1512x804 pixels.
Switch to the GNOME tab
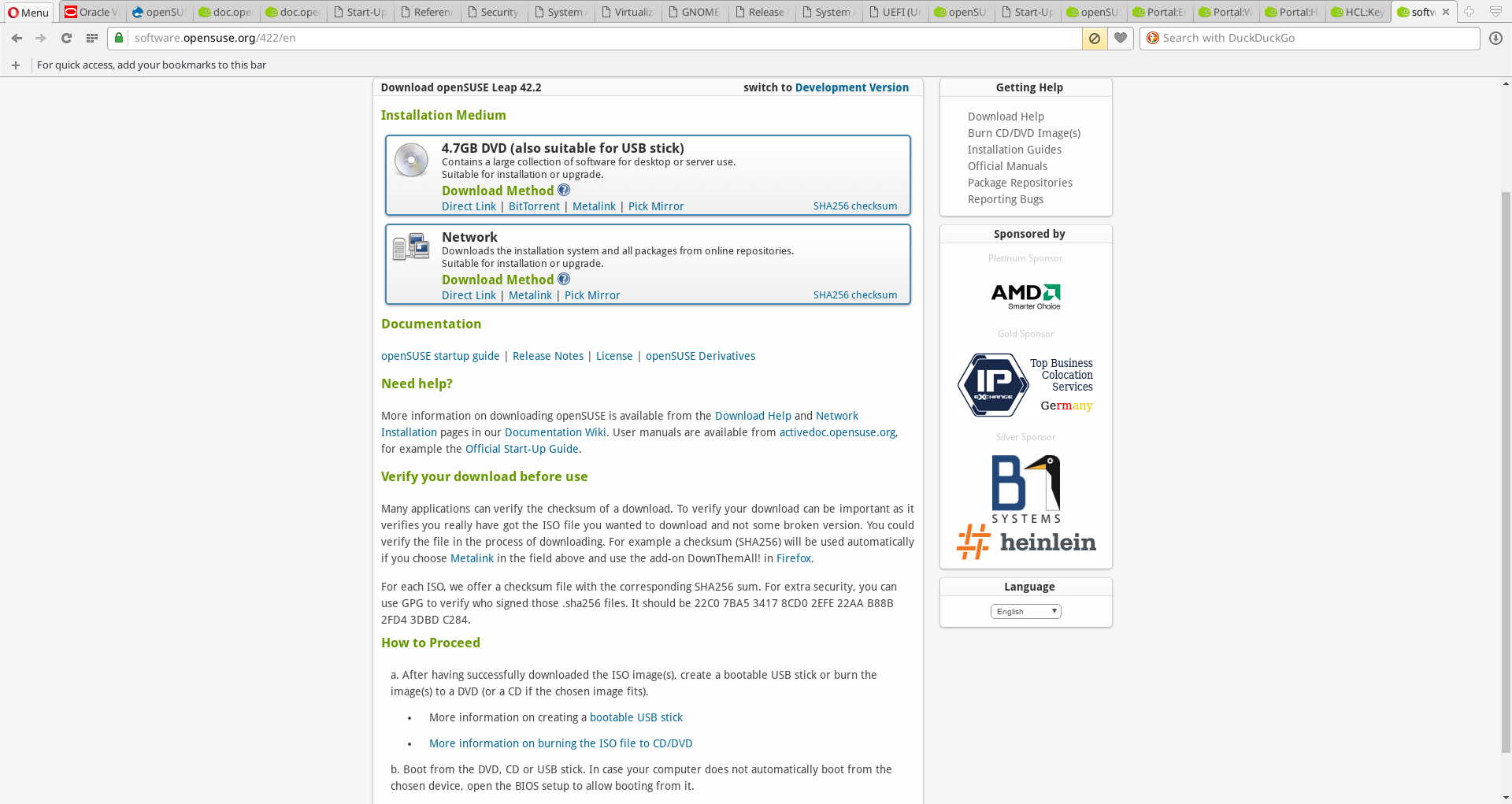coord(693,12)
